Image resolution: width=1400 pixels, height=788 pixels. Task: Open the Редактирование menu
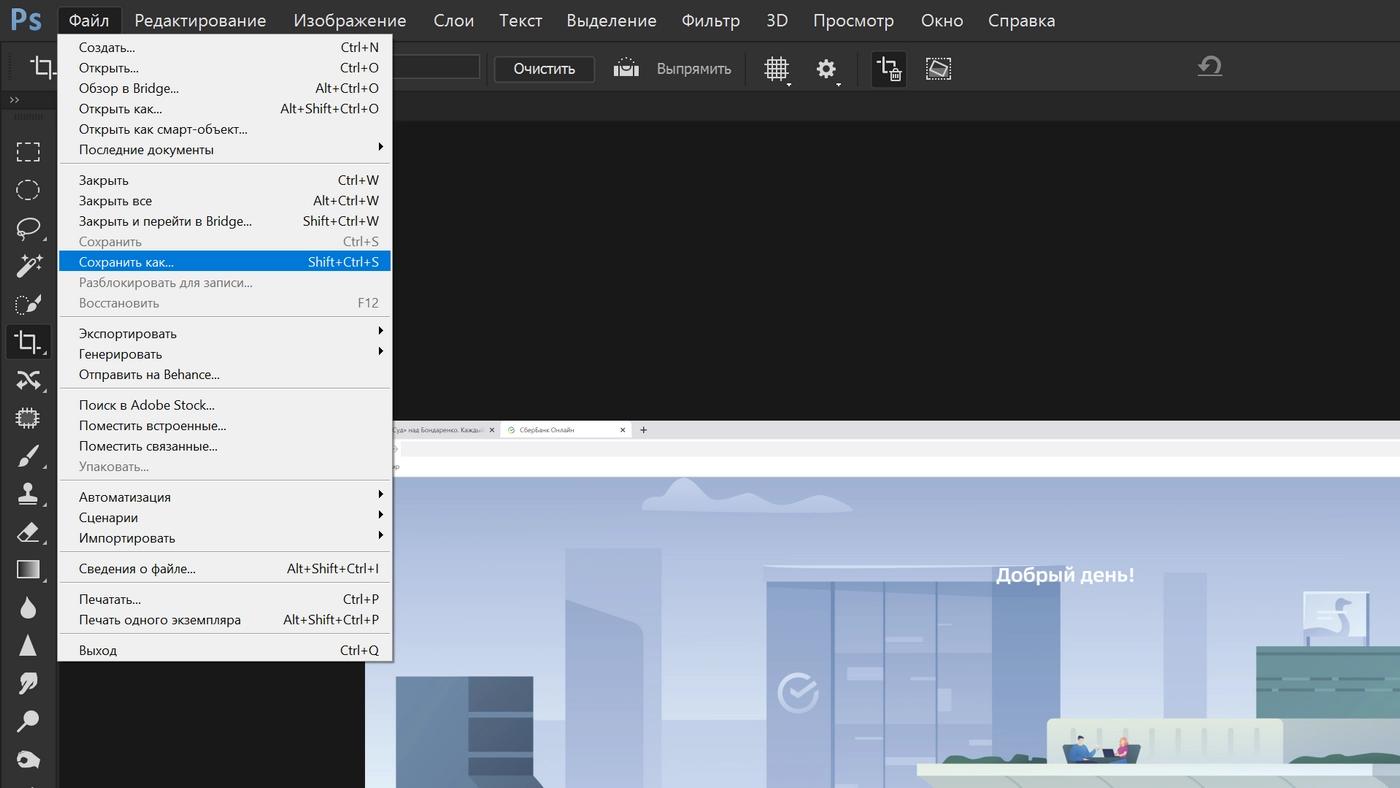click(x=200, y=20)
